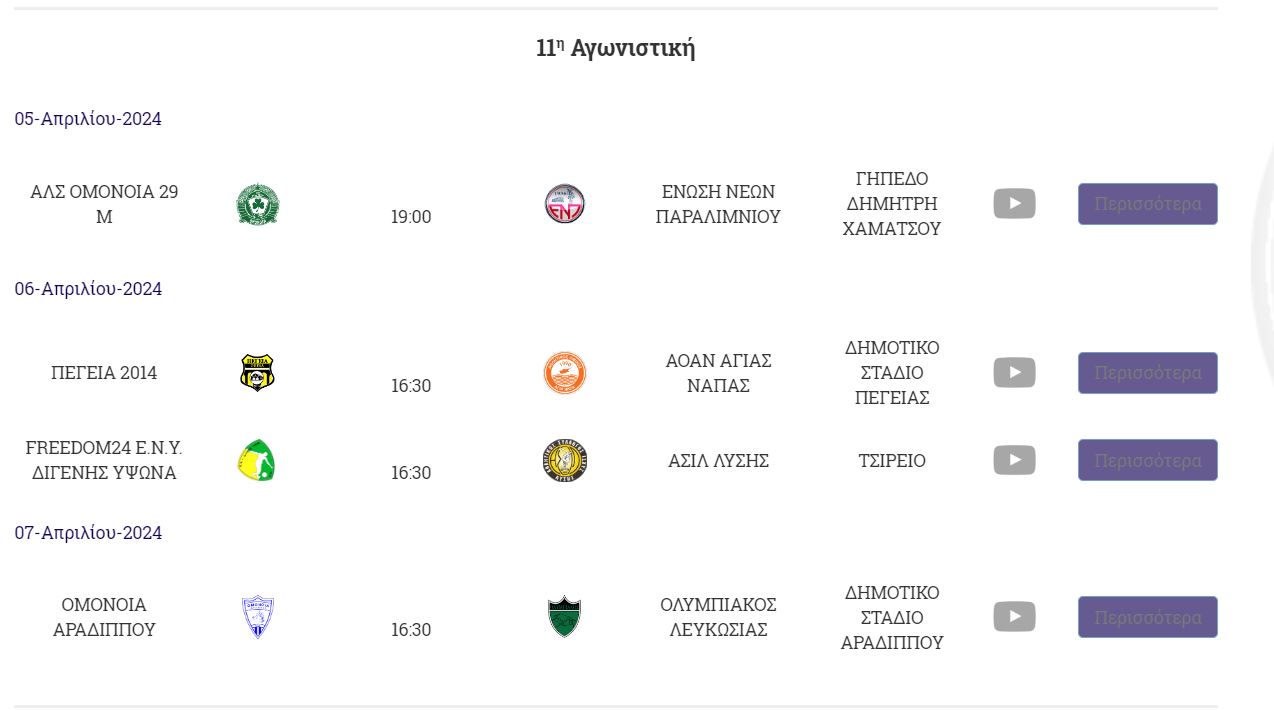The height and width of the screenshot is (711, 1274).
Task: Open Περισσότερα for the ΤΣΙΡΕΙΟ stadium match
Action: pos(1148,460)
